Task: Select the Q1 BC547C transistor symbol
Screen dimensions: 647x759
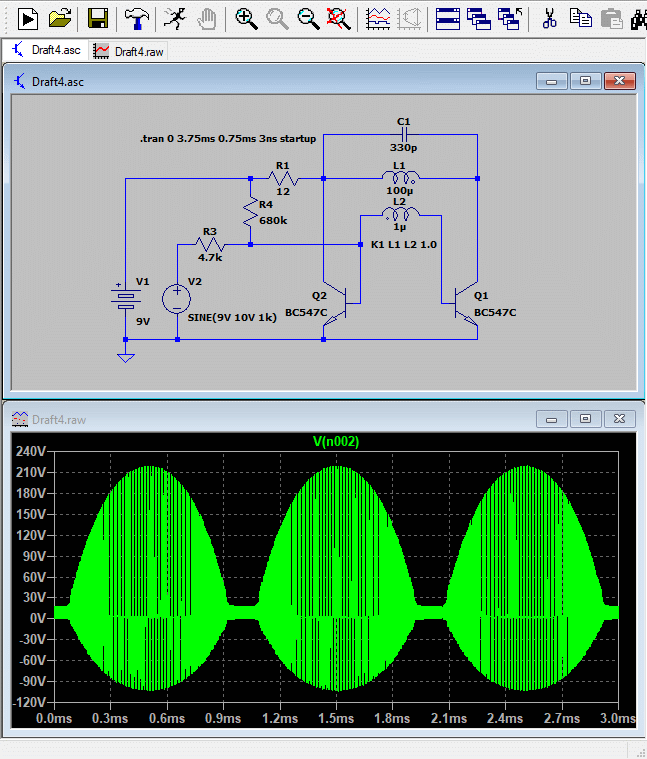Action: click(x=466, y=305)
